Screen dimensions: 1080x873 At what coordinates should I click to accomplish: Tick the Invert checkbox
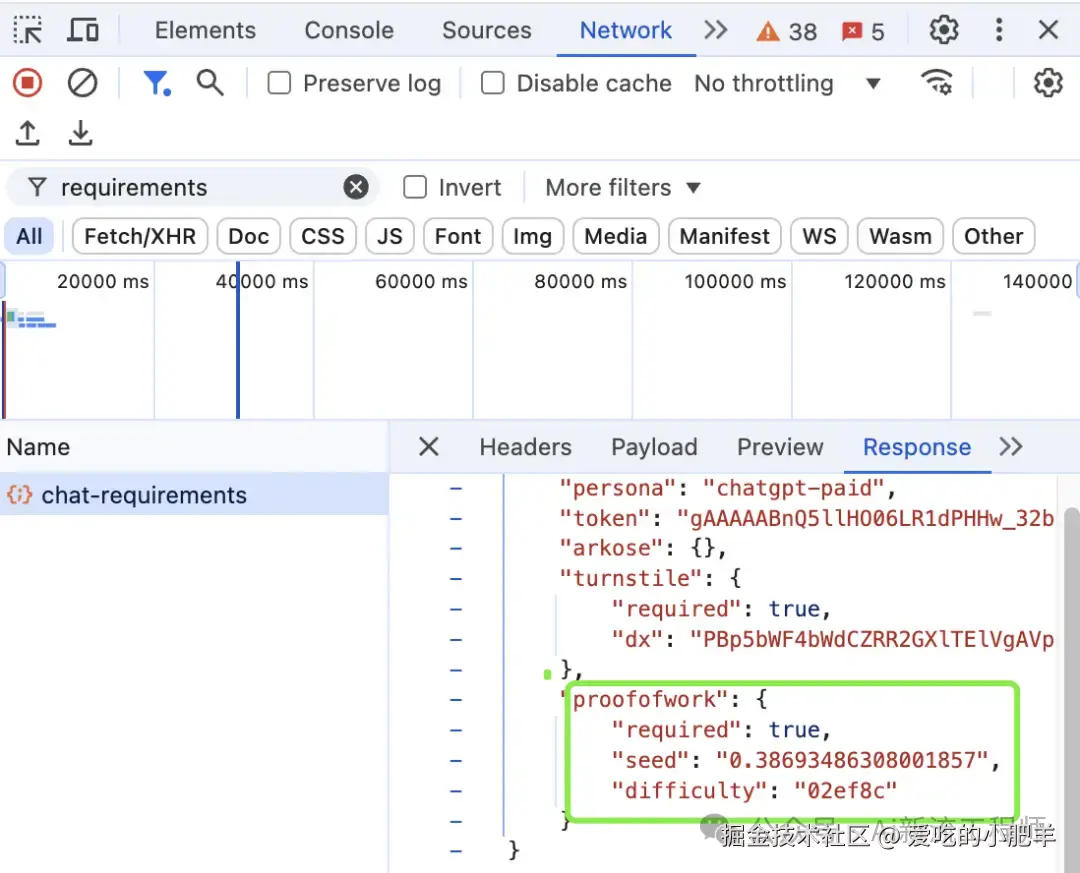pos(415,187)
